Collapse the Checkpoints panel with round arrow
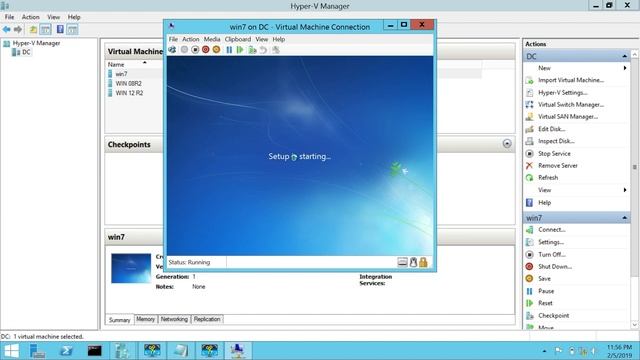 (x=507, y=144)
